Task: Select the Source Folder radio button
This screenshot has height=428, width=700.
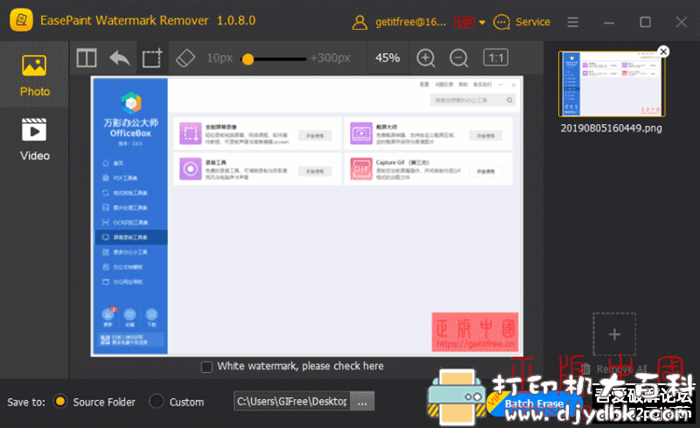Action: pyautogui.click(x=60, y=401)
